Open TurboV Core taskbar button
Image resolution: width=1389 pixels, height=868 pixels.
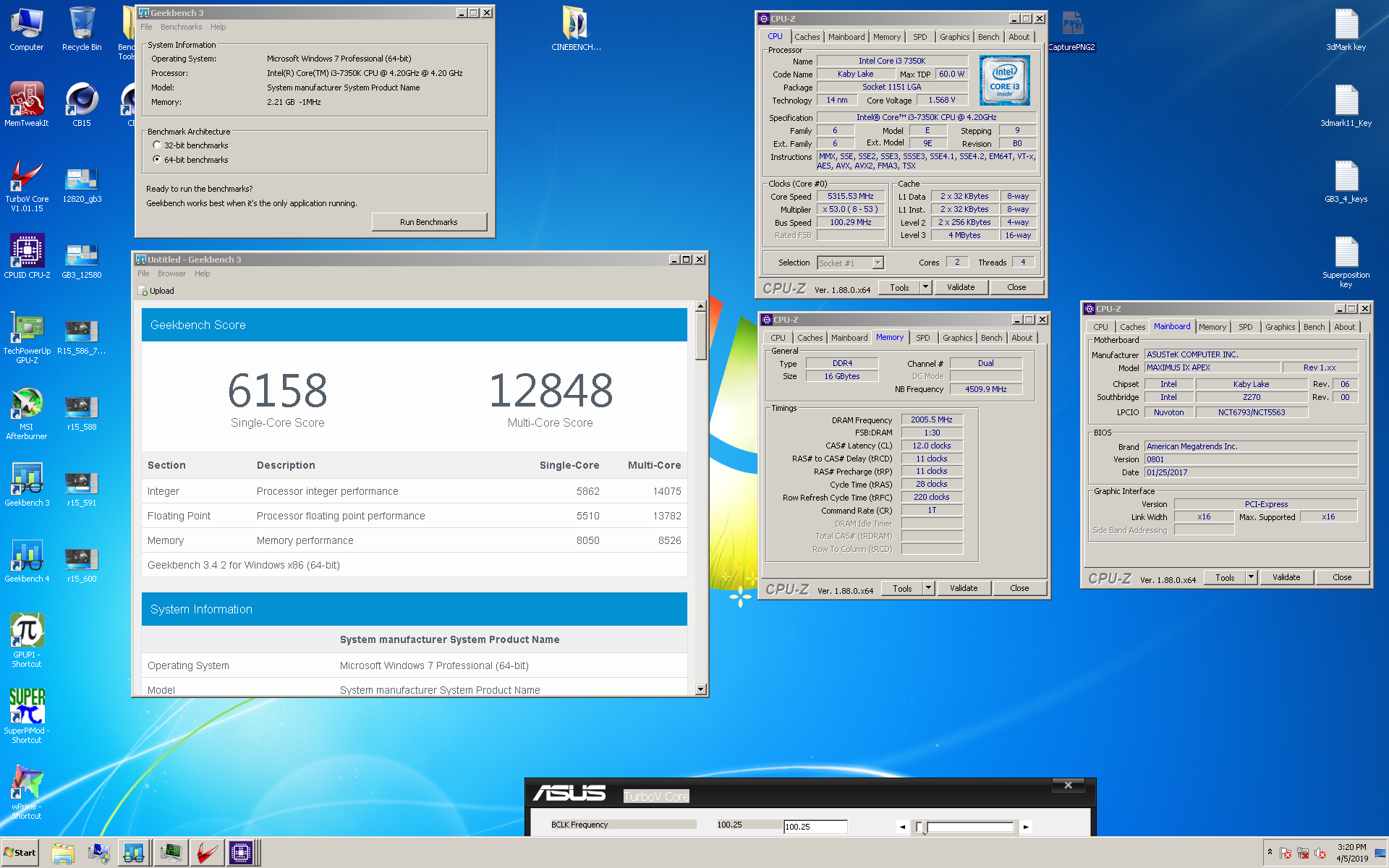click(x=206, y=854)
